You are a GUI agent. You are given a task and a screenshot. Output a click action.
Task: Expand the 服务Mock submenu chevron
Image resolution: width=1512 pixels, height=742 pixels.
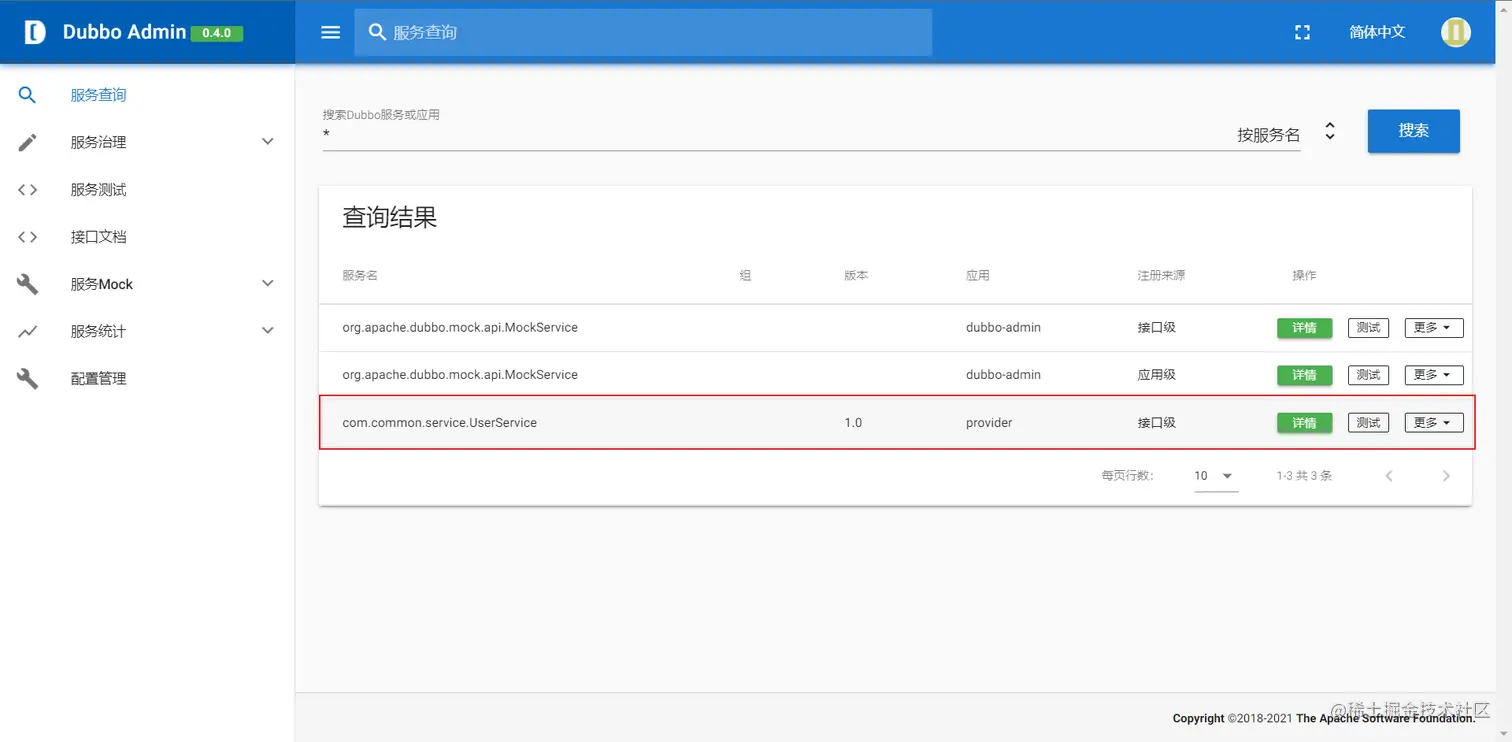click(267, 284)
